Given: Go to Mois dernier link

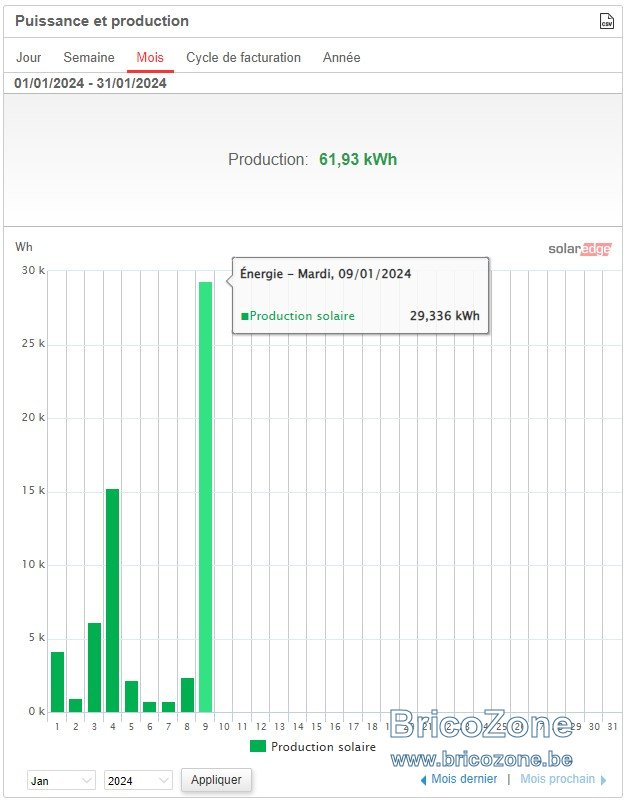Looking at the screenshot, I should point(464,779).
